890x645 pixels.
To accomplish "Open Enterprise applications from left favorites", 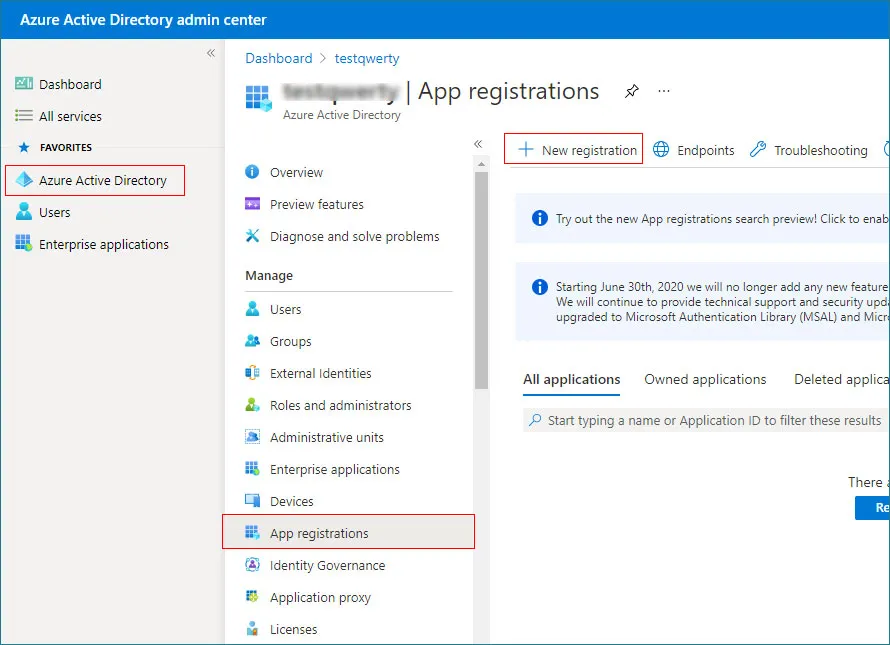I will click(x=103, y=244).
